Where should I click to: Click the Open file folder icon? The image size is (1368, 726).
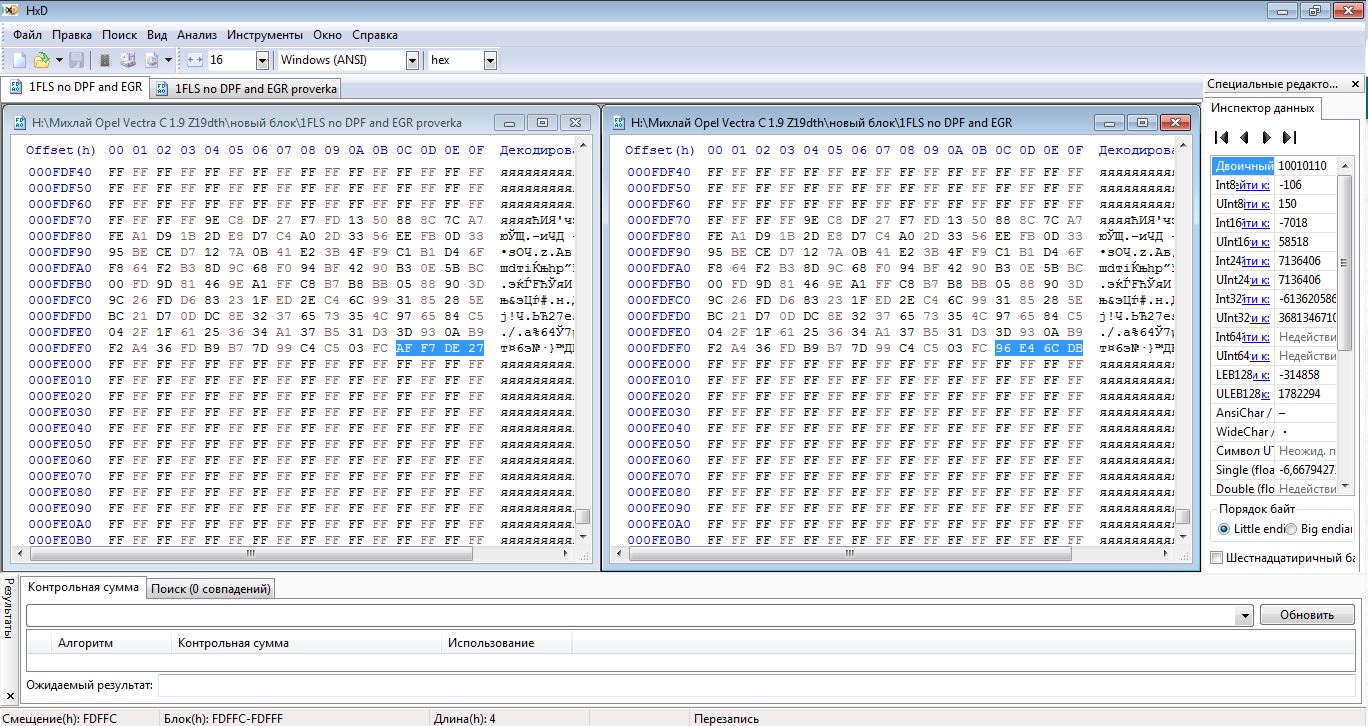[x=42, y=60]
